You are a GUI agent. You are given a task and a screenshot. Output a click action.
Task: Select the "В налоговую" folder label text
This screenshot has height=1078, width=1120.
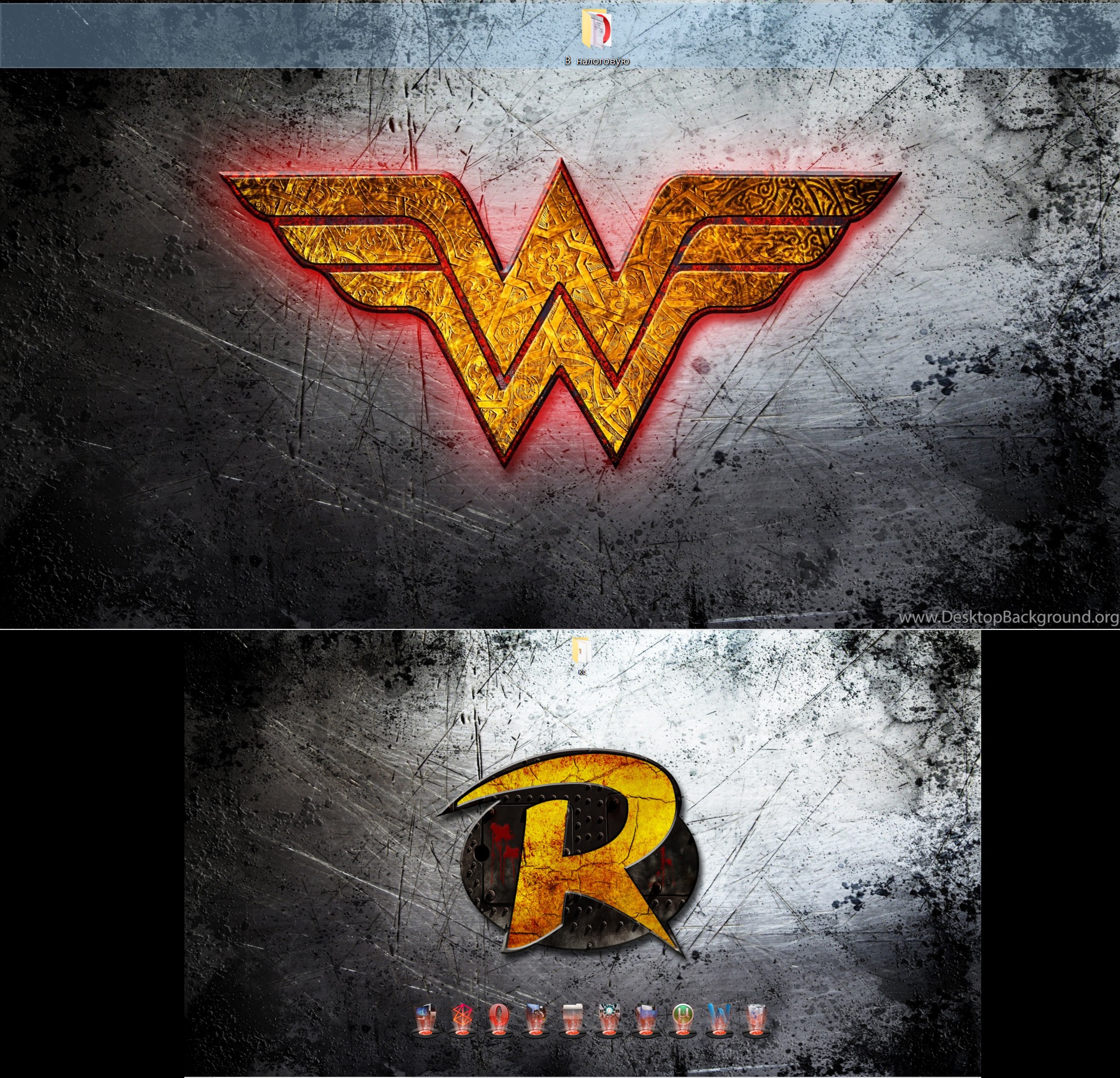[597, 61]
